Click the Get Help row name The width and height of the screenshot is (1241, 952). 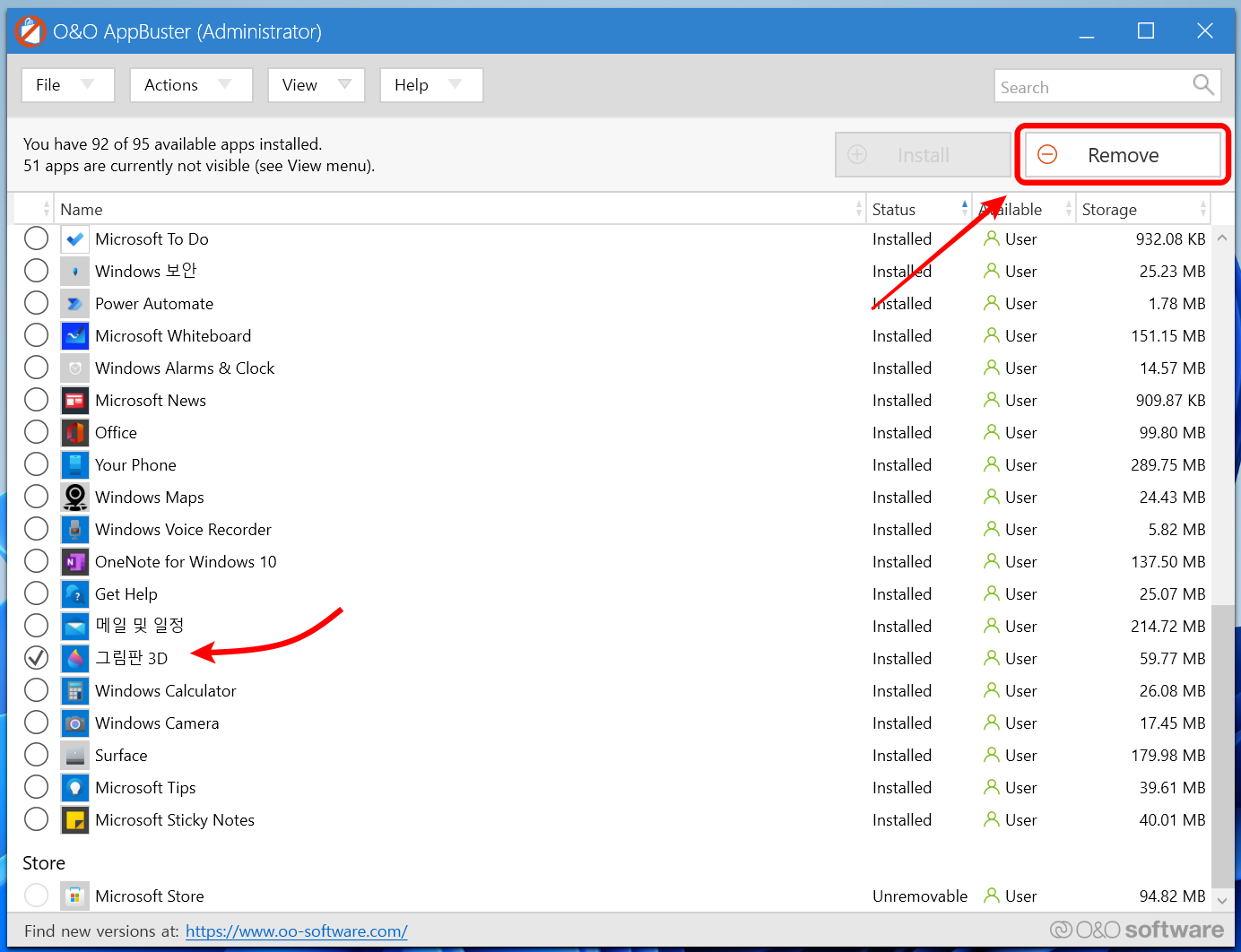(126, 594)
